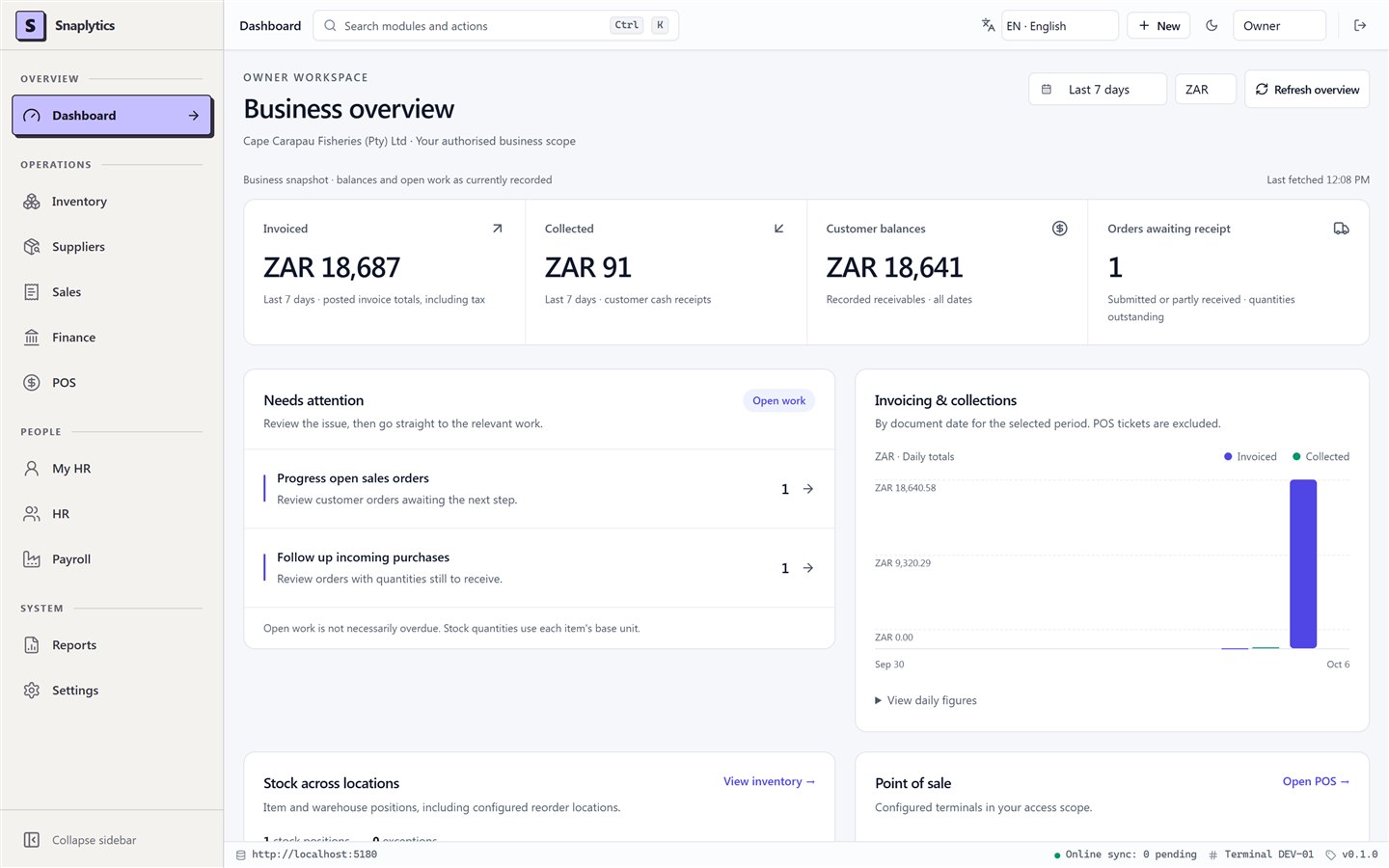Open the Owner role dropdown
Viewport: 1389px width, 868px height.
point(1279,26)
